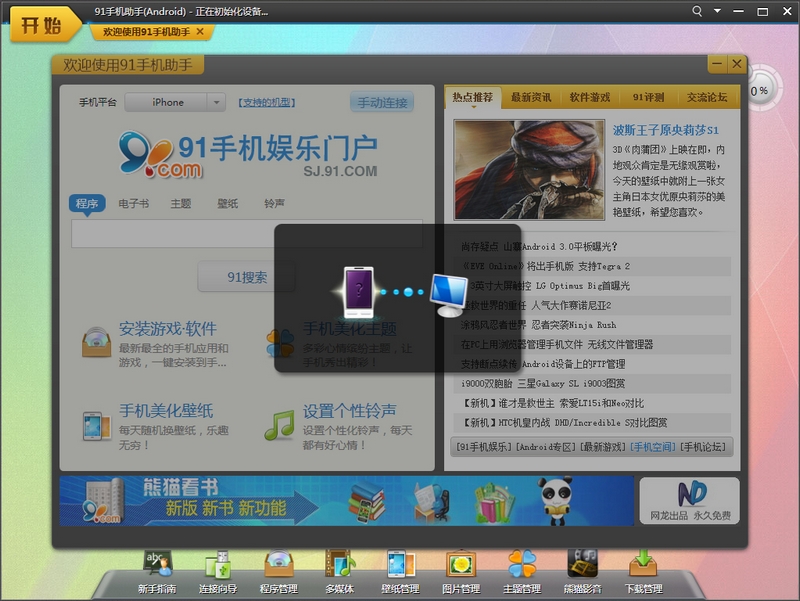
Task: Switch to 最新资讯 news tab
Action: (531, 97)
